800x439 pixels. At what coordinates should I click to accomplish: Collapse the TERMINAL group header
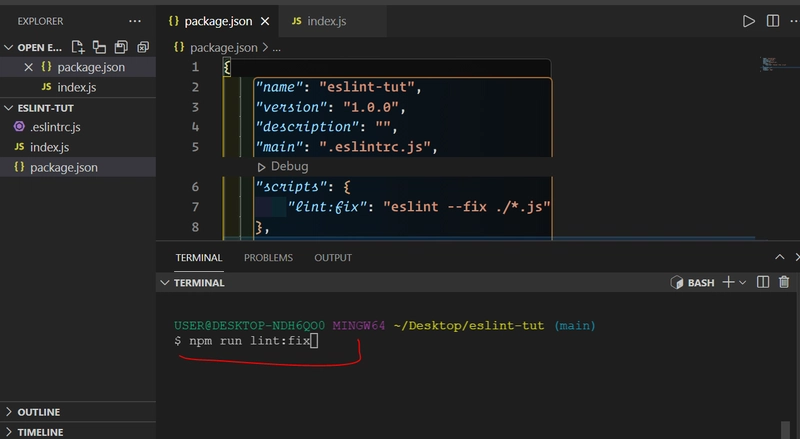pyautogui.click(x=165, y=283)
